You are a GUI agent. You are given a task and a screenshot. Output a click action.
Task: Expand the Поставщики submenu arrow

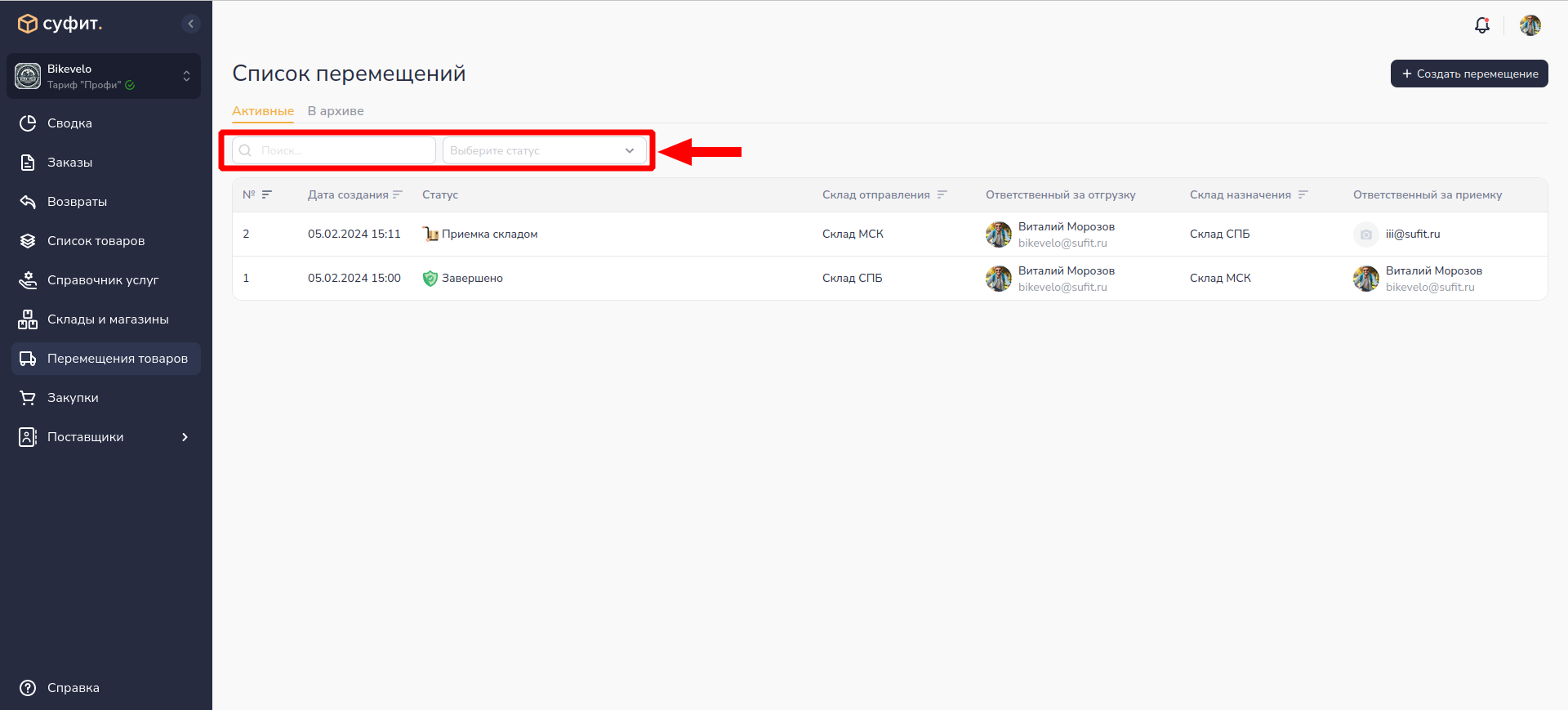(185, 437)
